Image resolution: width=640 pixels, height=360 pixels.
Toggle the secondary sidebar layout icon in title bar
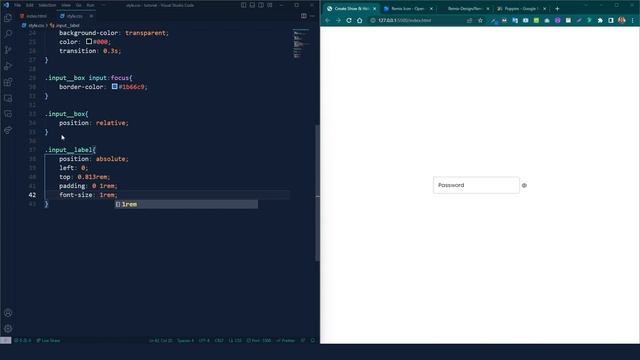pyautogui.click(x=261, y=5)
